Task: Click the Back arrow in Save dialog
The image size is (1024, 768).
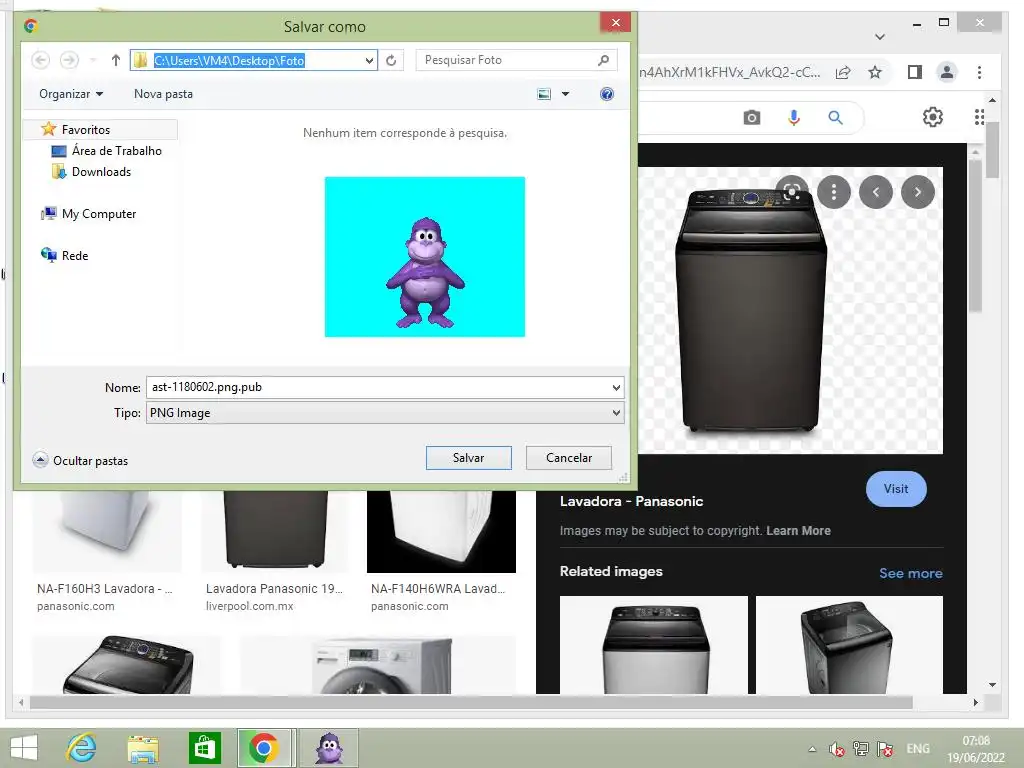Action: [40, 60]
